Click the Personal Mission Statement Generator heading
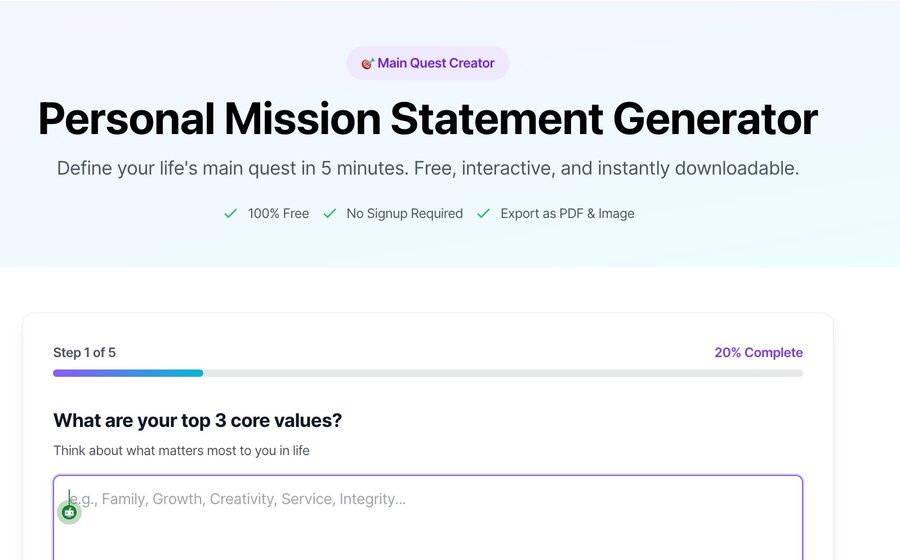The width and height of the screenshot is (900, 560). click(x=428, y=119)
